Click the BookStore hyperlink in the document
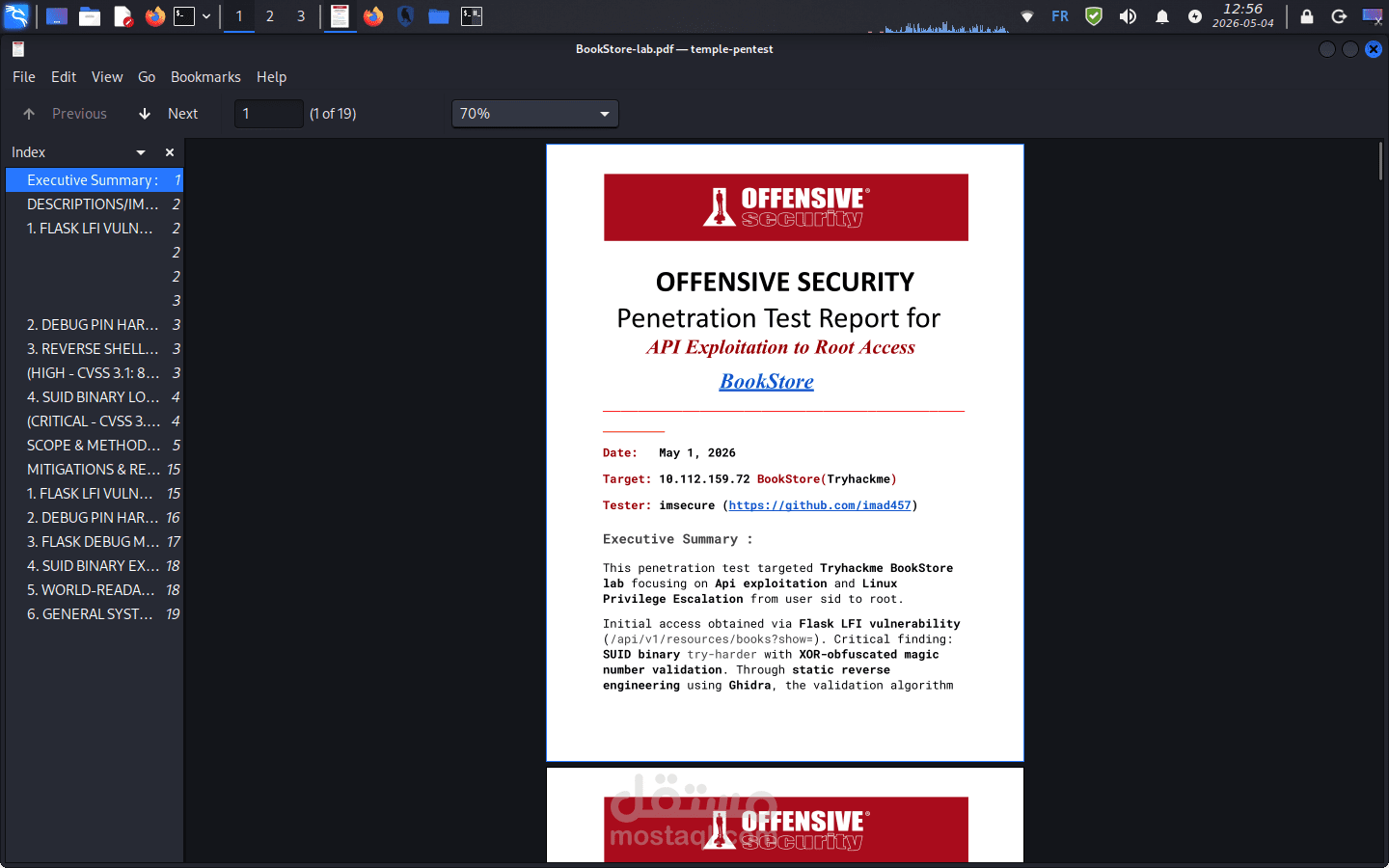The image size is (1389, 868). pyautogui.click(x=767, y=382)
